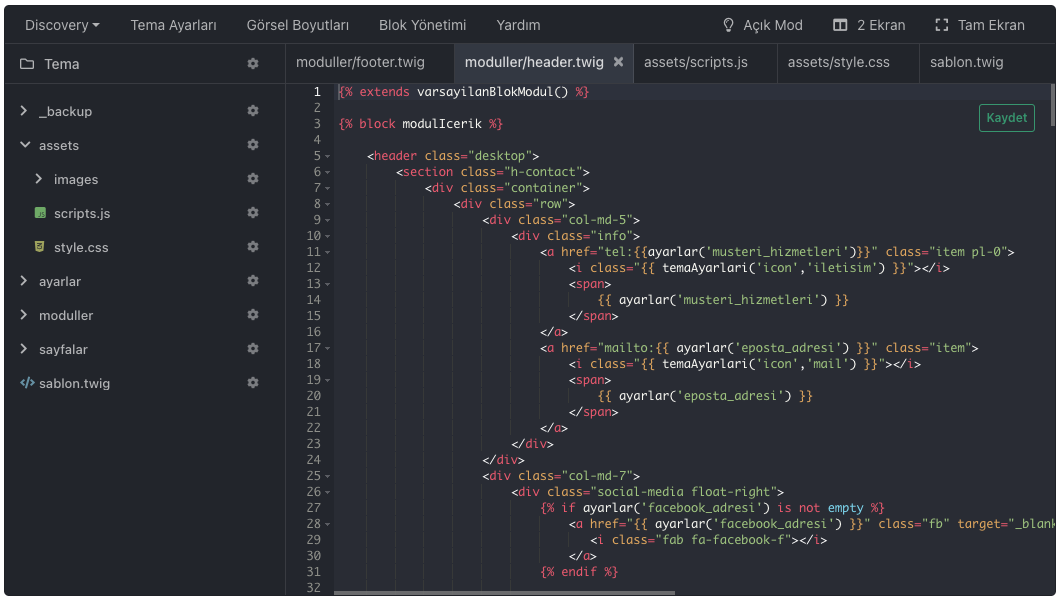This screenshot has width=1061, height=601.
Task: Open gear options for assets folder
Action: [253, 145]
